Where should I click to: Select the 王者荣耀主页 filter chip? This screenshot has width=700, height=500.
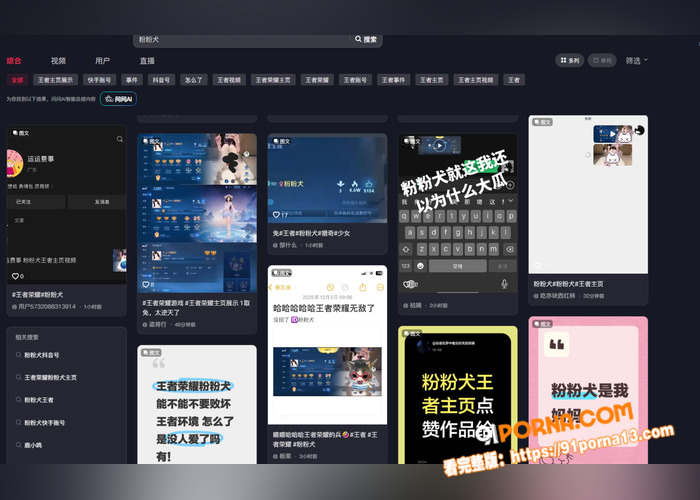tap(273, 80)
